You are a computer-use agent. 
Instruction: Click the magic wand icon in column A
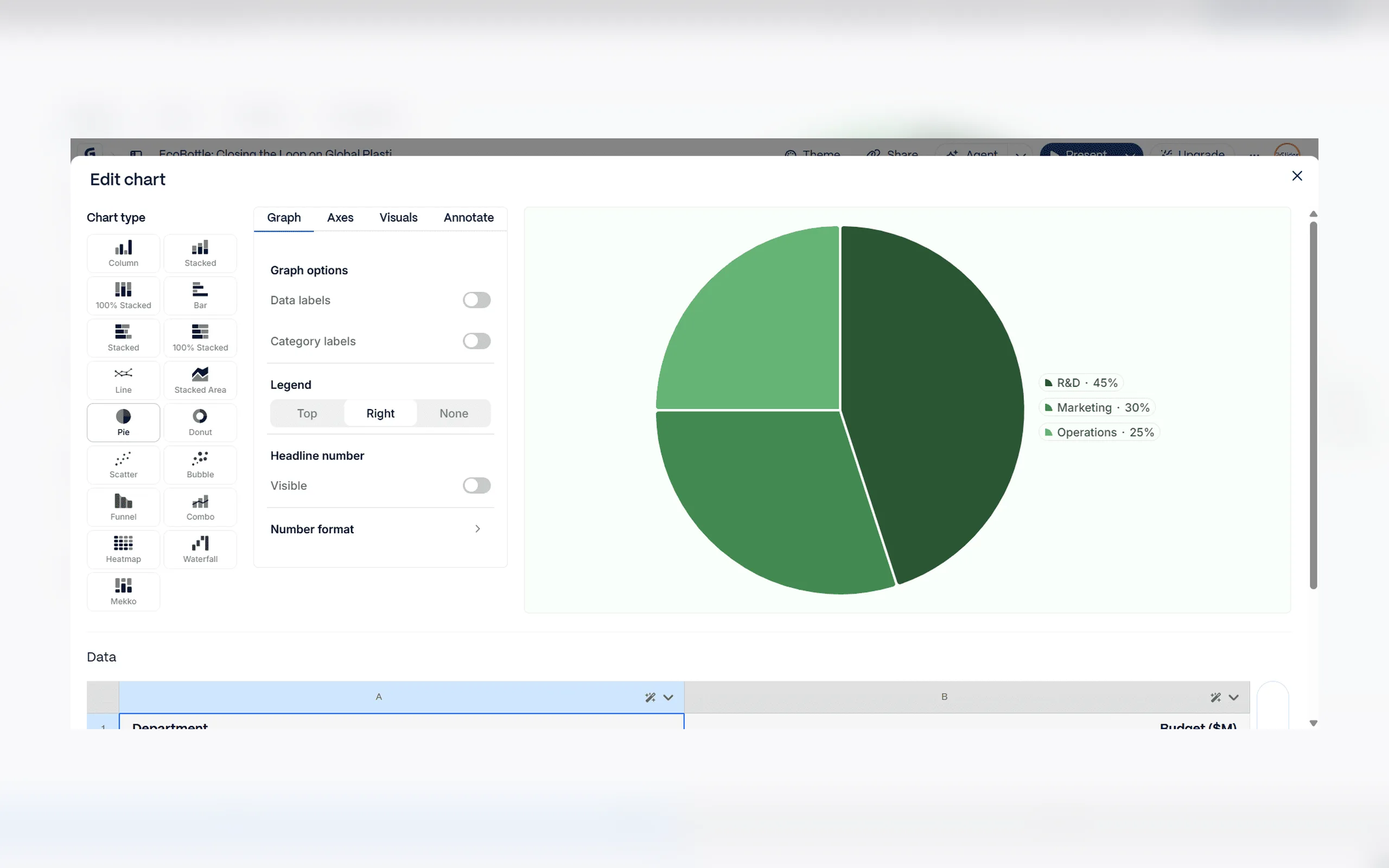649,698
